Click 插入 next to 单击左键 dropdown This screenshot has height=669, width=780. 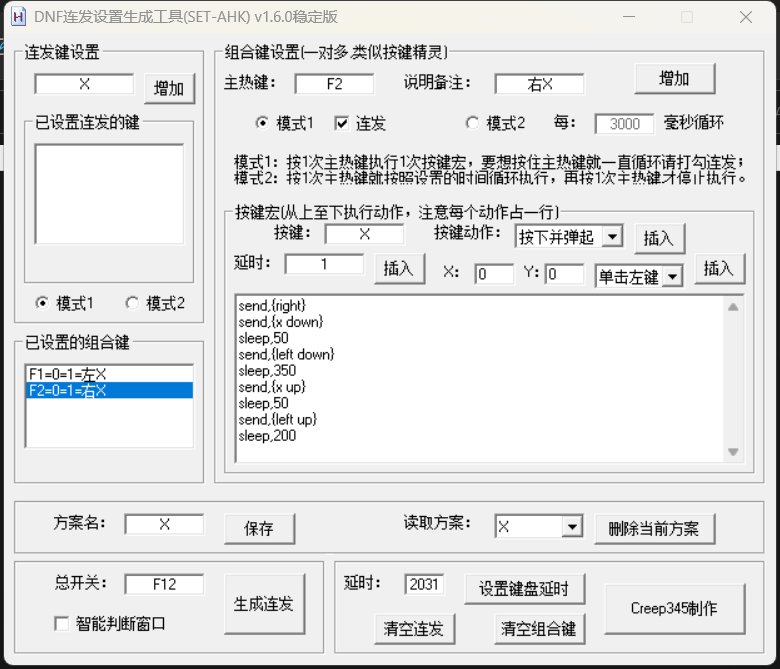[x=719, y=269]
